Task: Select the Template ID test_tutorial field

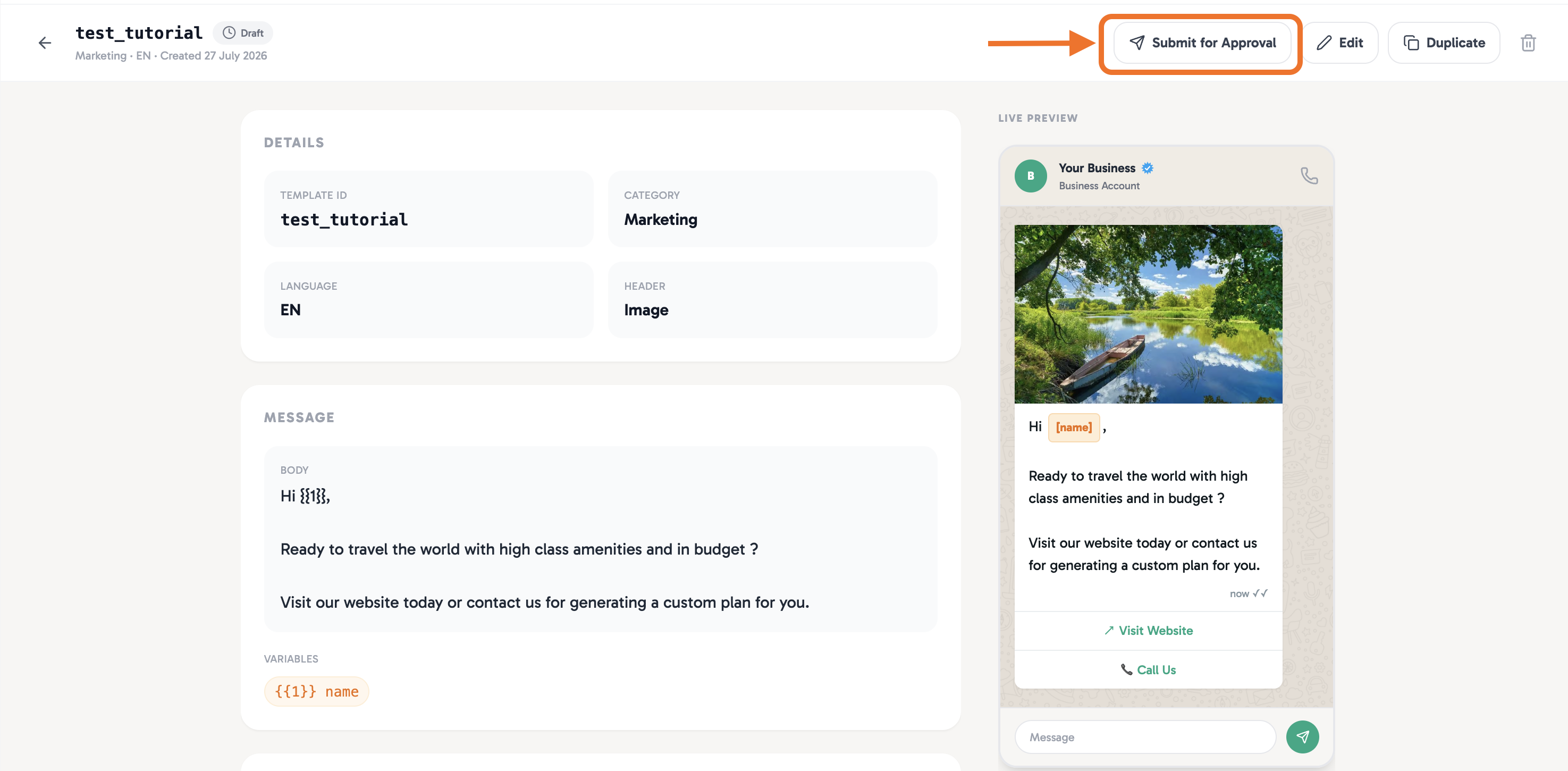Action: [x=428, y=209]
